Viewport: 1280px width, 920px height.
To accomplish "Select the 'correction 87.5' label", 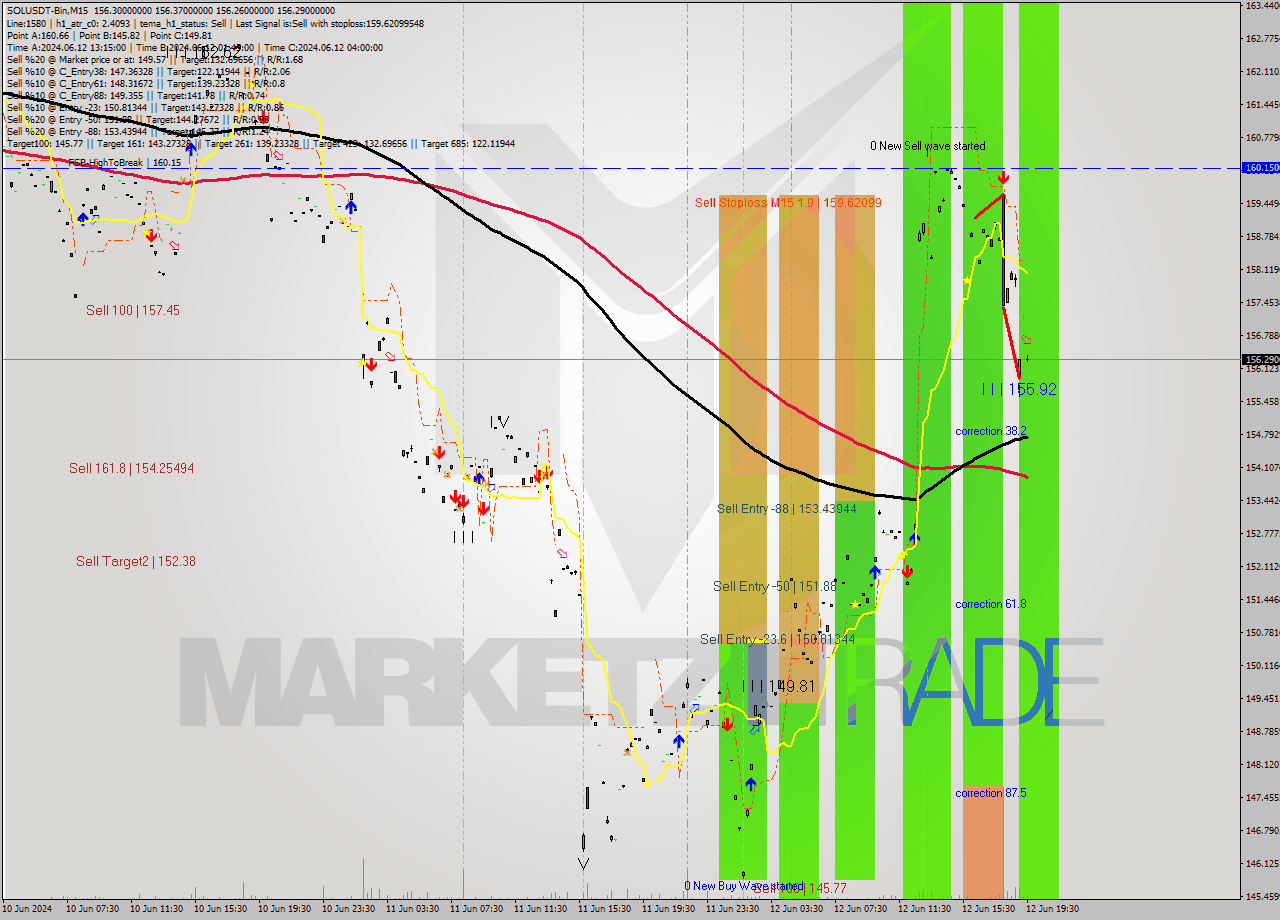I will tap(990, 793).
